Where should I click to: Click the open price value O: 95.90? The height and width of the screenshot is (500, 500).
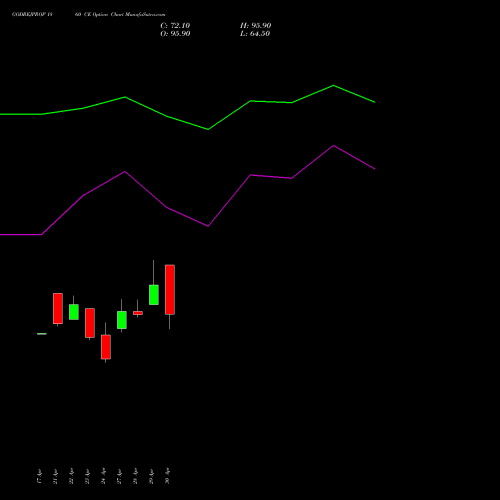(175, 34)
